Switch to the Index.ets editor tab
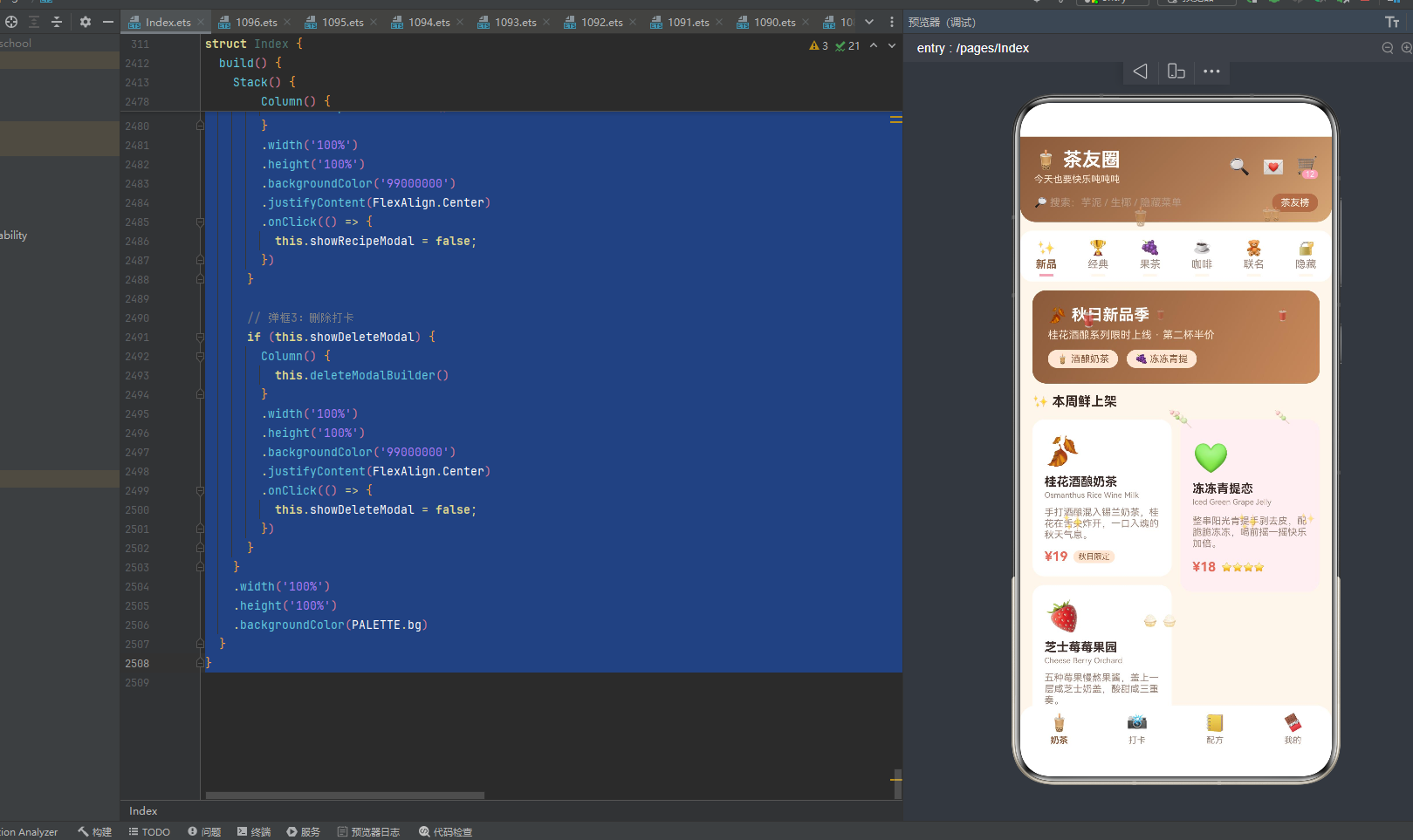 pos(167,22)
